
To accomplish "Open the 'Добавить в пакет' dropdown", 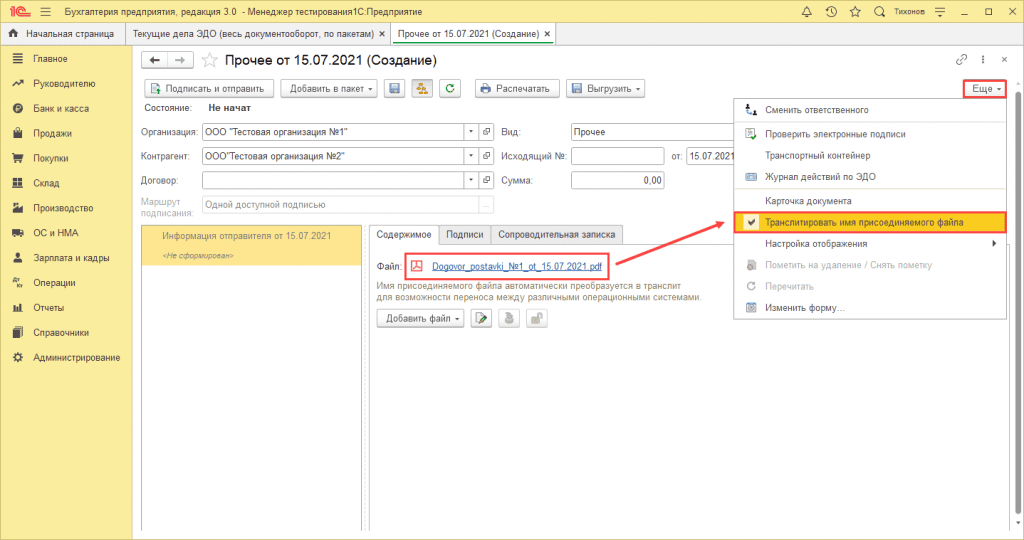I will [329, 88].
